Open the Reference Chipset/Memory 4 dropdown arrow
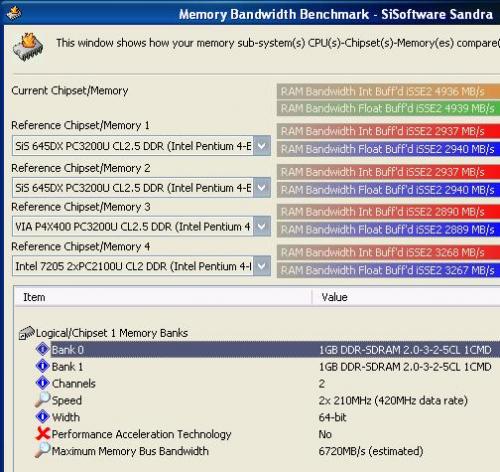This screenshot has height=472, width=500. point(262,266)
